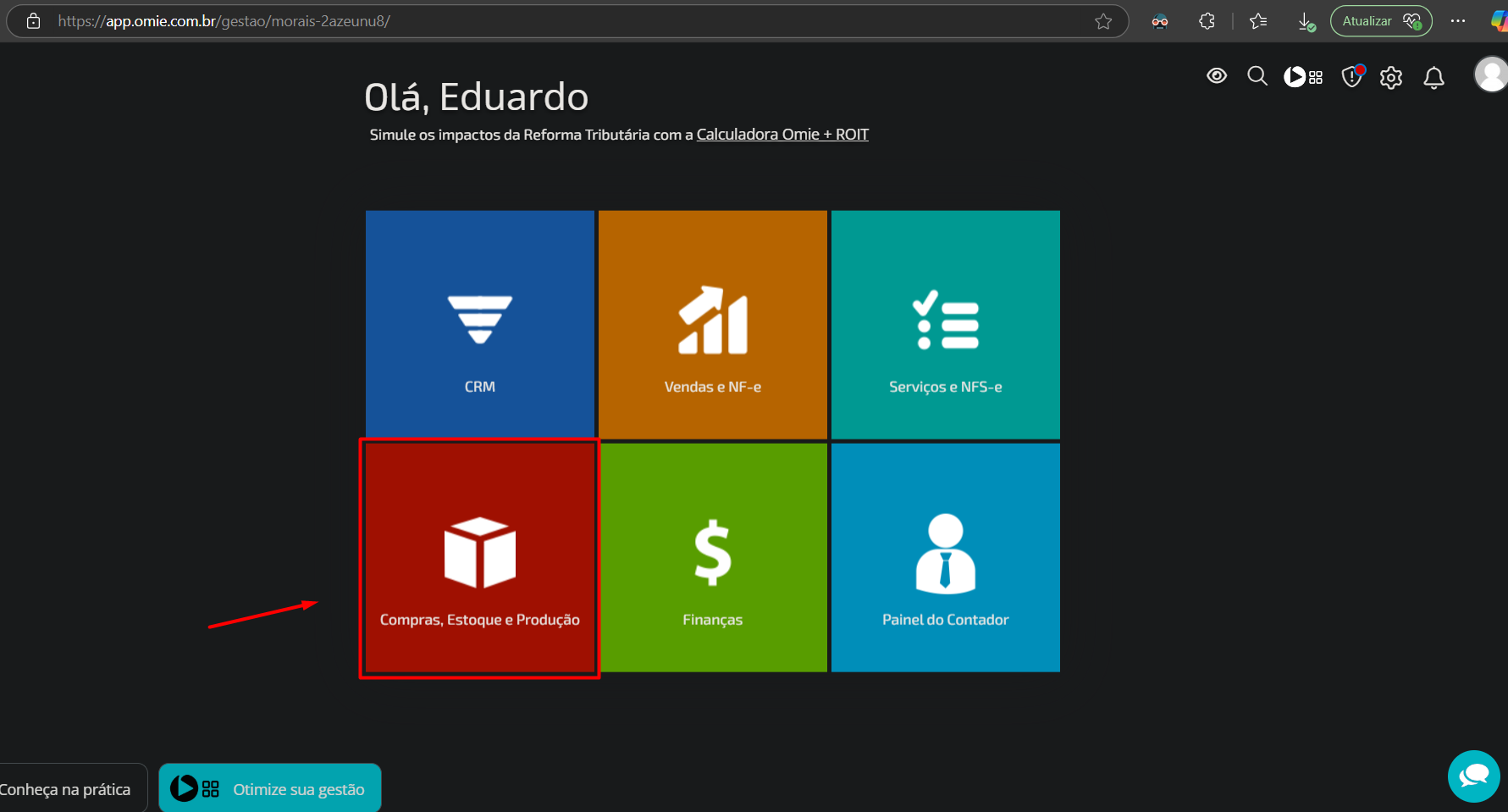Click the address bar URL field

567,21
